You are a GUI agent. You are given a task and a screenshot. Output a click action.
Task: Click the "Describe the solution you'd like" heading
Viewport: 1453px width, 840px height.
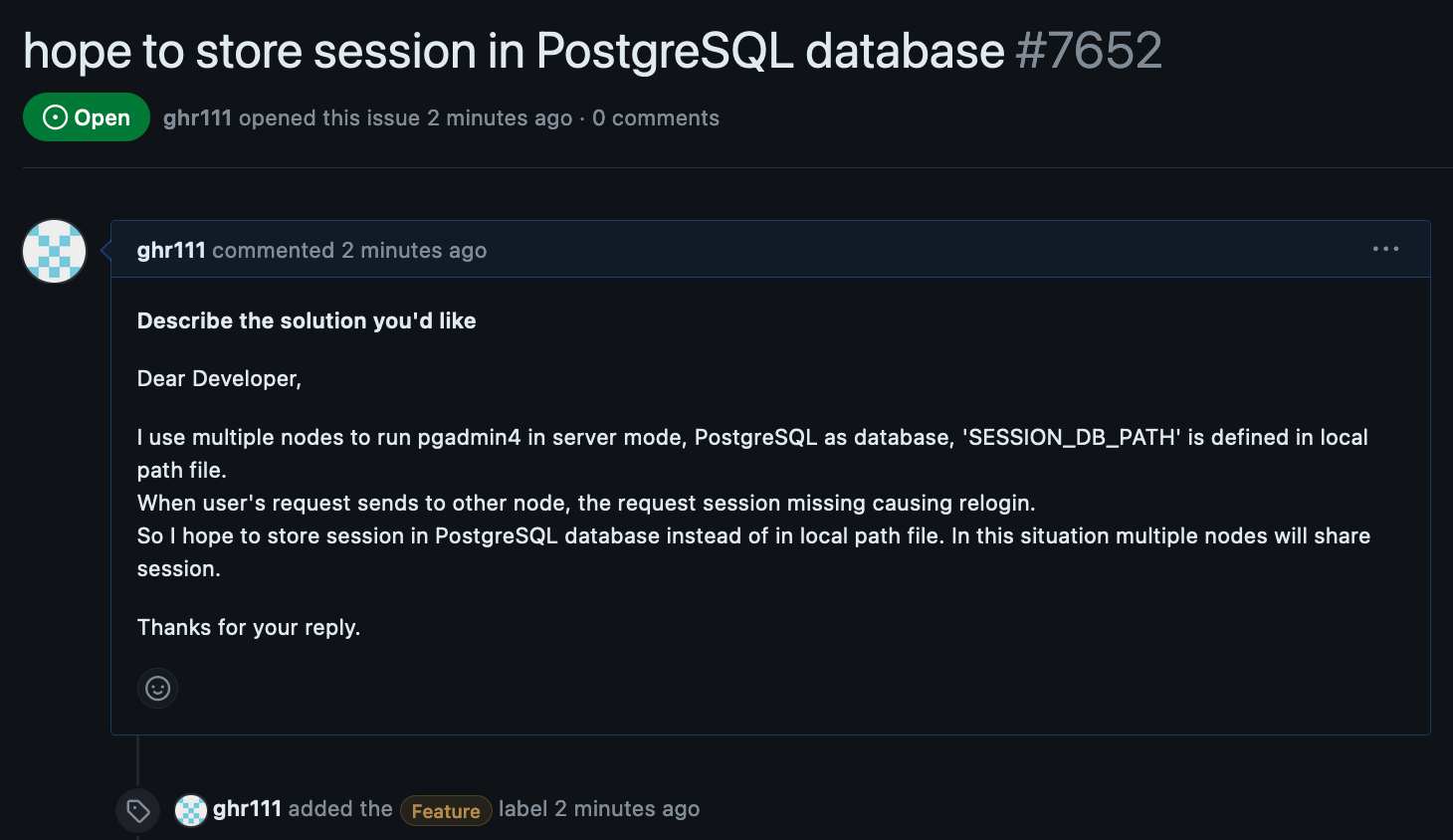click(x=307, y=320)
